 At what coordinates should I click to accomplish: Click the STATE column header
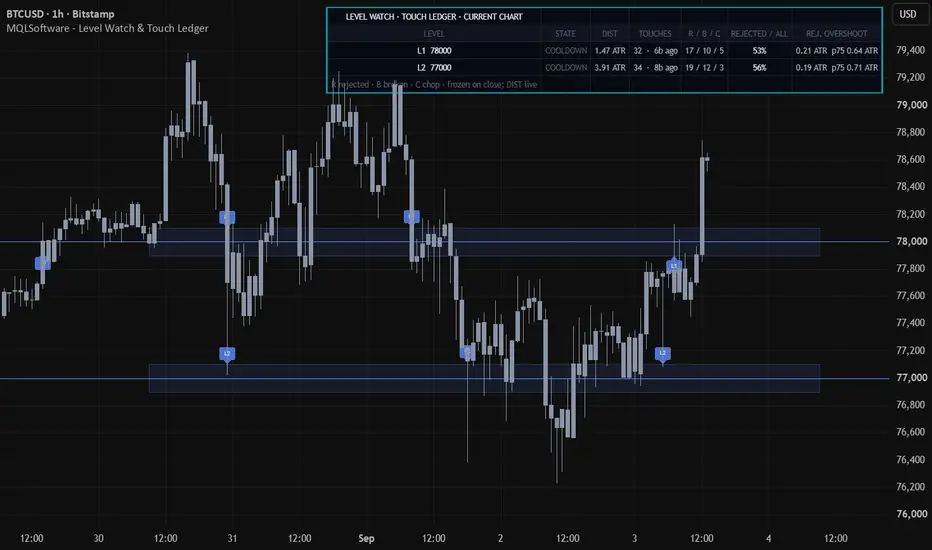click(565, 34)
